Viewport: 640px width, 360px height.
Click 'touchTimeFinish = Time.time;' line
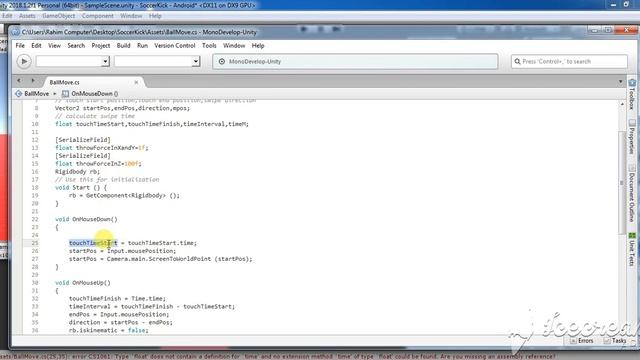click(118, 298)
